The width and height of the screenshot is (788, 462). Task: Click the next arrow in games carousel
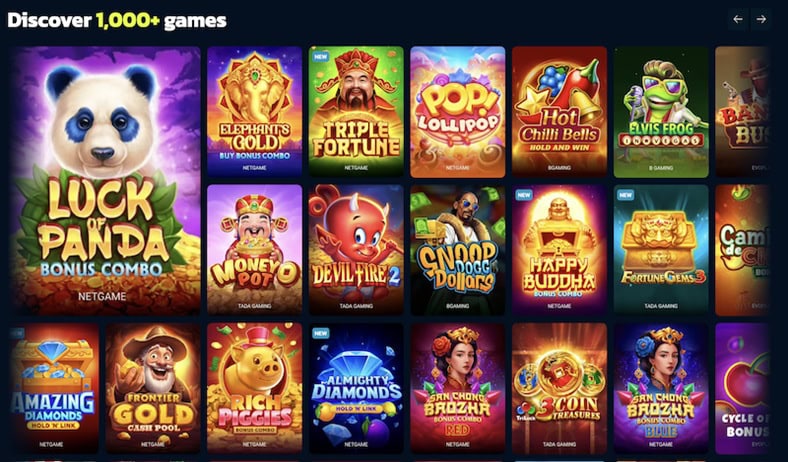click(x=761, y=20)
